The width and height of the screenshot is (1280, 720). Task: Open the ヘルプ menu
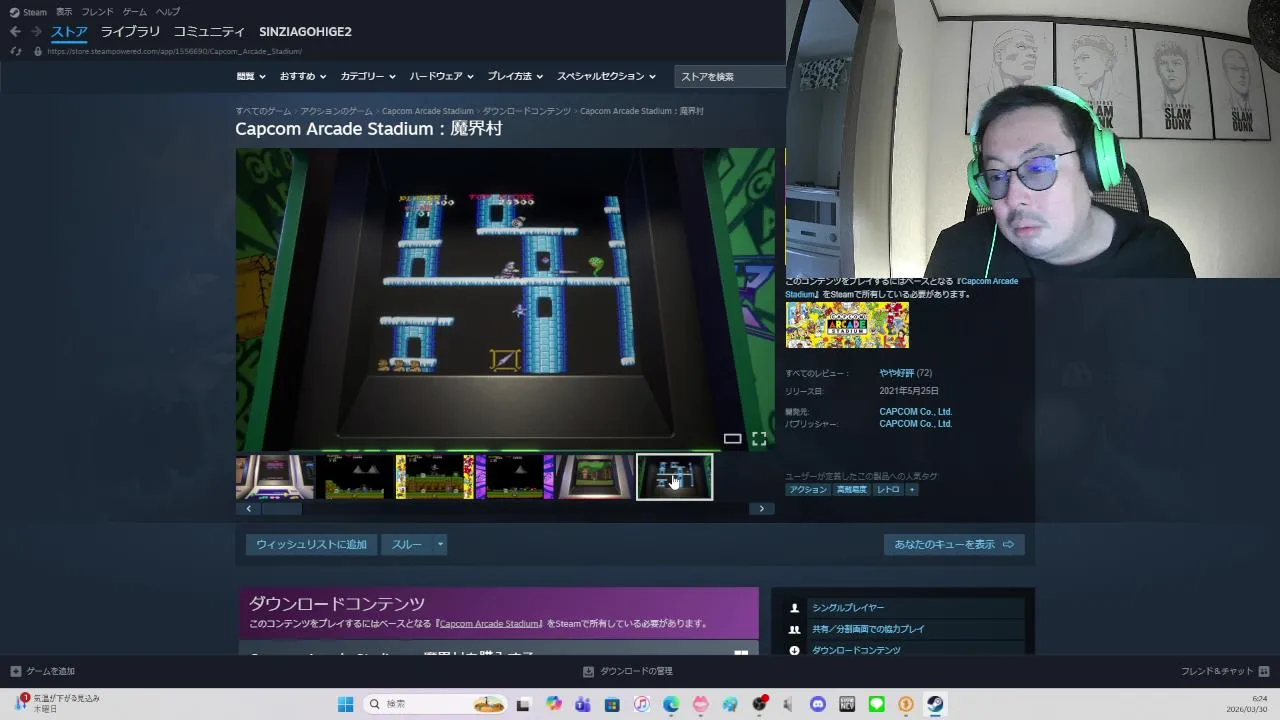point(168,12)
